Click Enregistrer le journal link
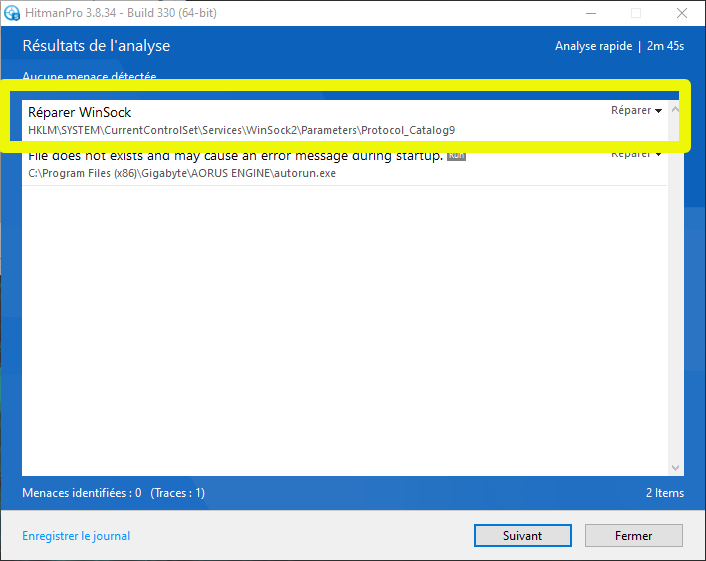Image resolution: width=706 pixels, height=561 pixels. coord(76,536)
